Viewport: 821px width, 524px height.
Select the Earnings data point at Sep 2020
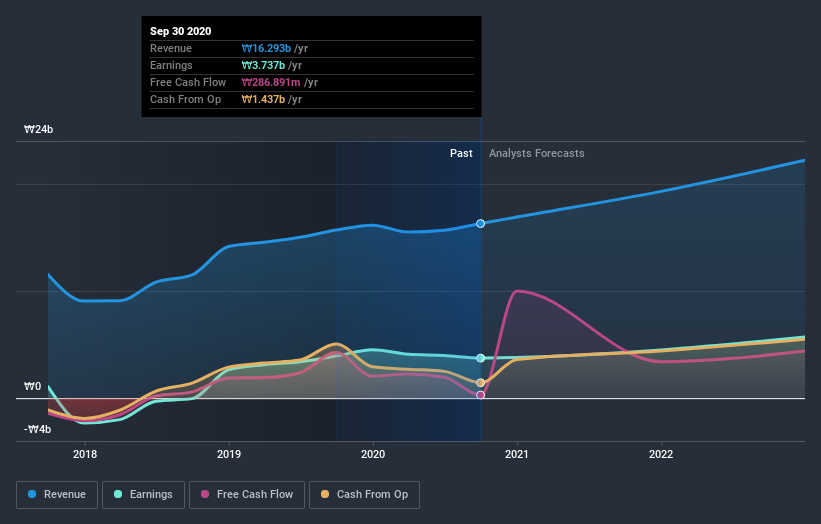(x=481, y=358)
